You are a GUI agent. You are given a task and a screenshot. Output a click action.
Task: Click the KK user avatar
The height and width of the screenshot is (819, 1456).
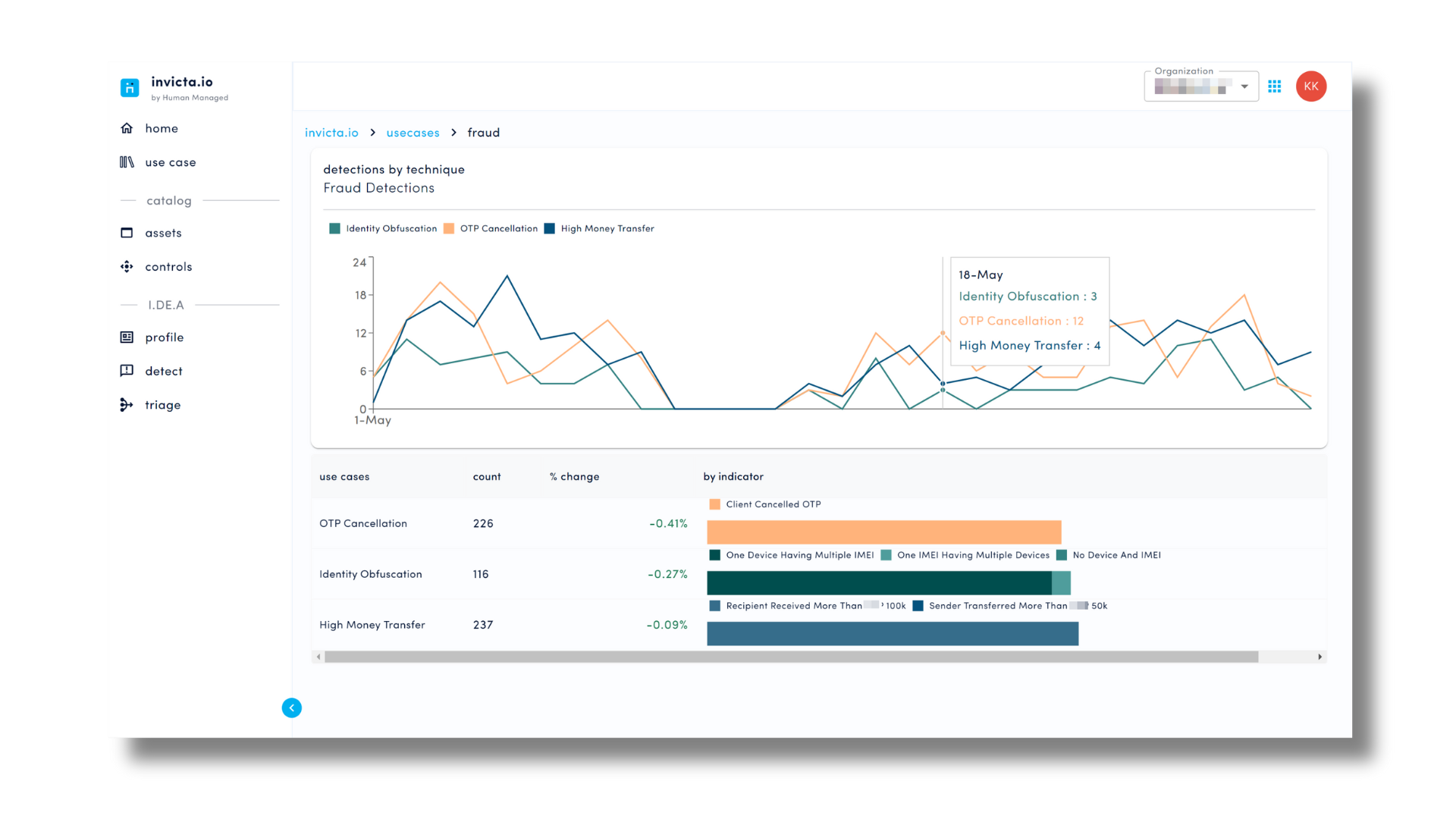pyautogui.click(x=1311, y=86)
